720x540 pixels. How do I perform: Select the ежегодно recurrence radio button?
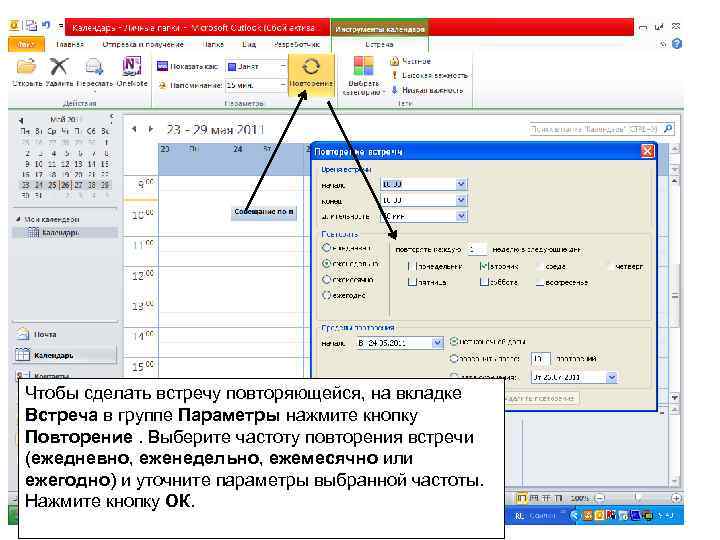pos(326,295)
